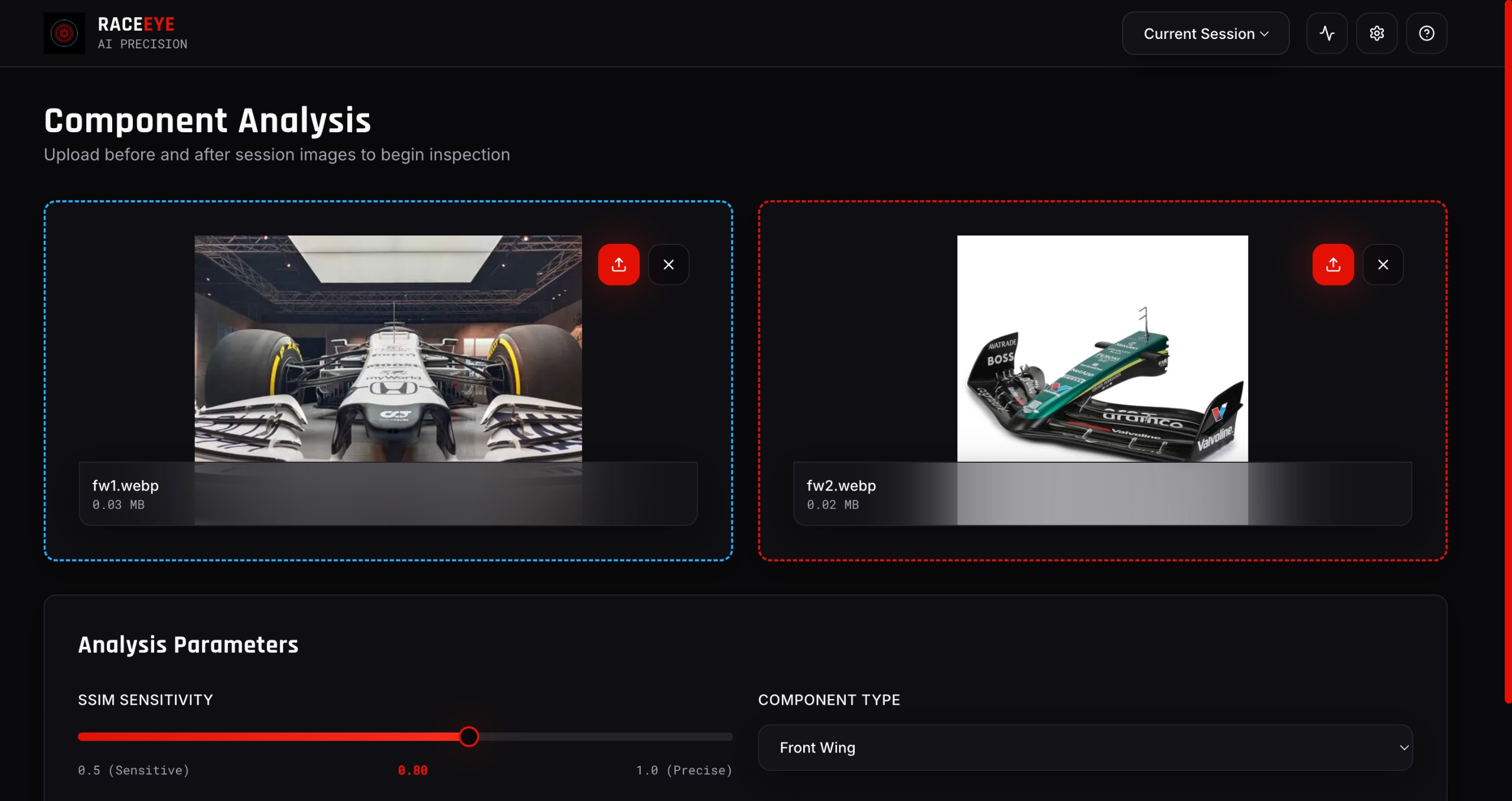This screenshot has height=801, width=1512.
Task: Remove the fw2.webp image
Action: (x=1382, y=264)
